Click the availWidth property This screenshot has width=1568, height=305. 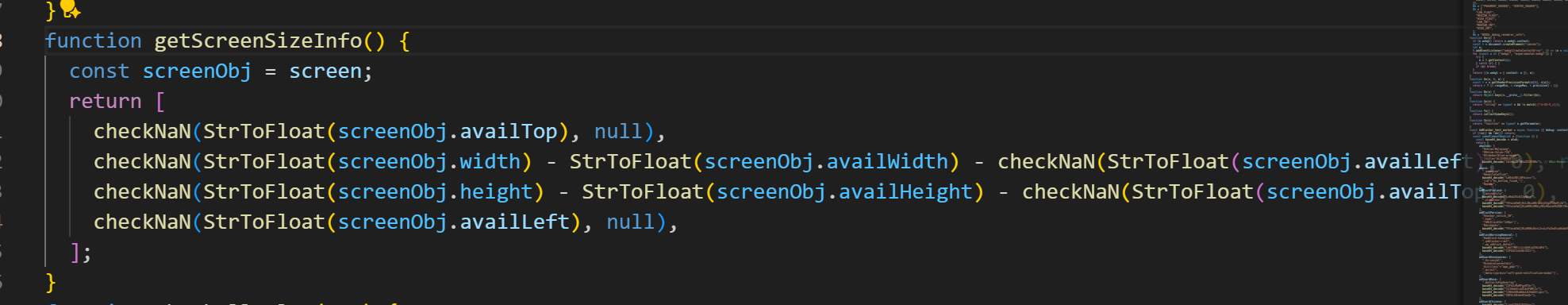(x=887, y=162)
